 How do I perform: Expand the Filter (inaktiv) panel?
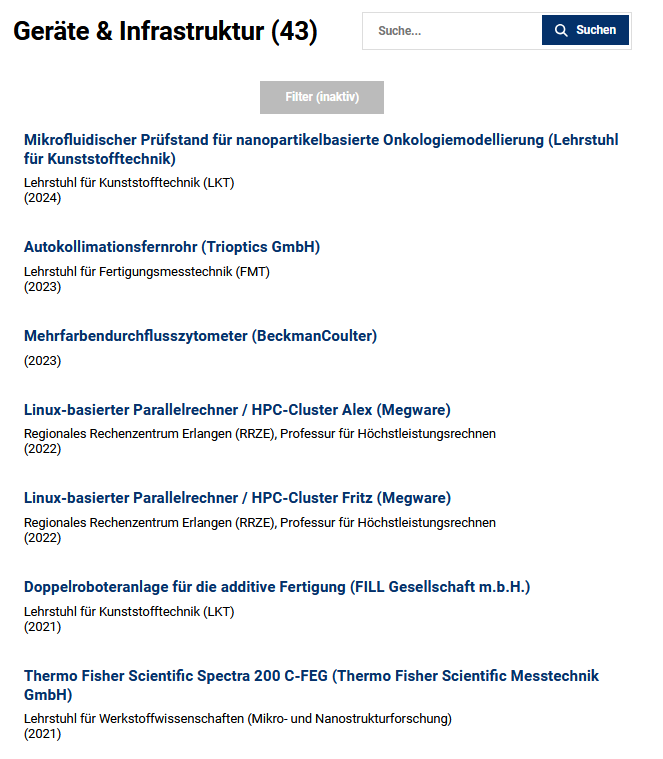321,97
